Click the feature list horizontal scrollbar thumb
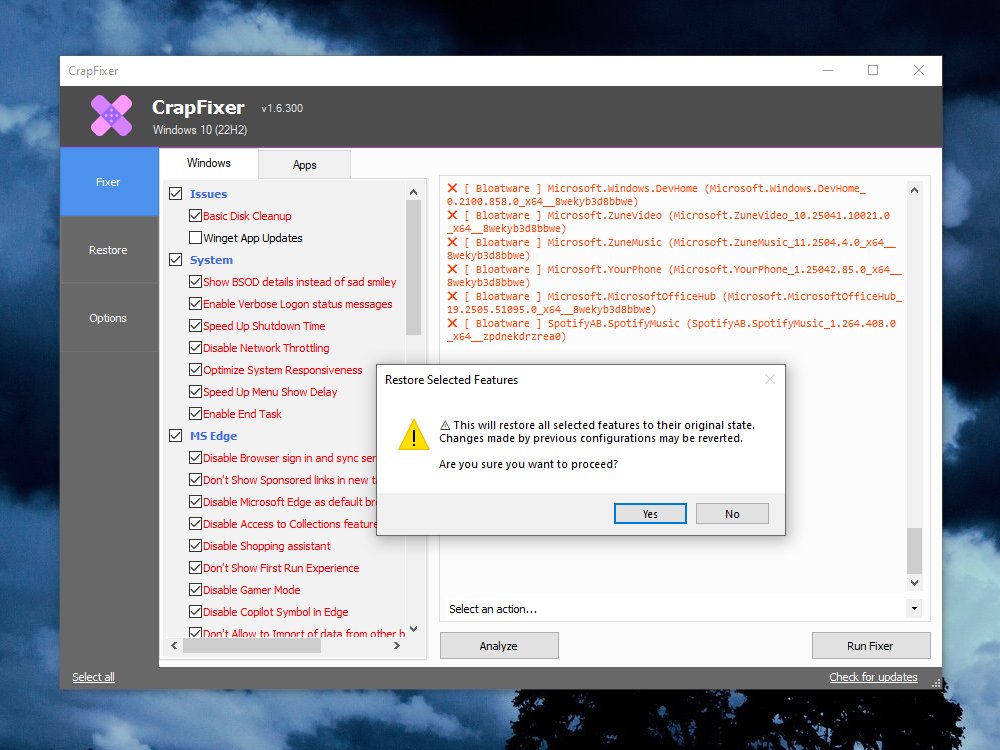The width and height of the screenshot is (1000, 750). click(252, 645)
